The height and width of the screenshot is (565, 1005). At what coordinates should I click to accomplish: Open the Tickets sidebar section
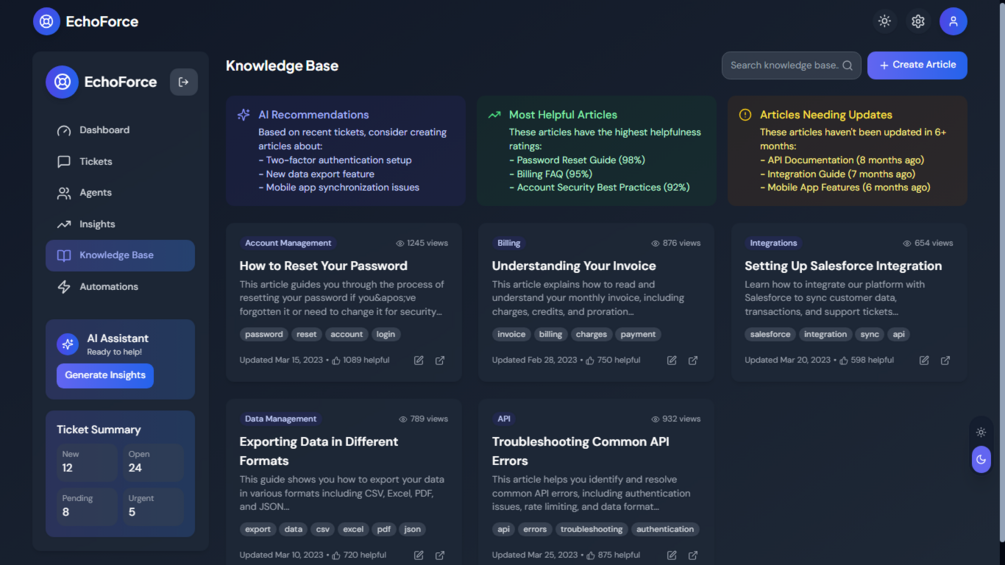96,161
